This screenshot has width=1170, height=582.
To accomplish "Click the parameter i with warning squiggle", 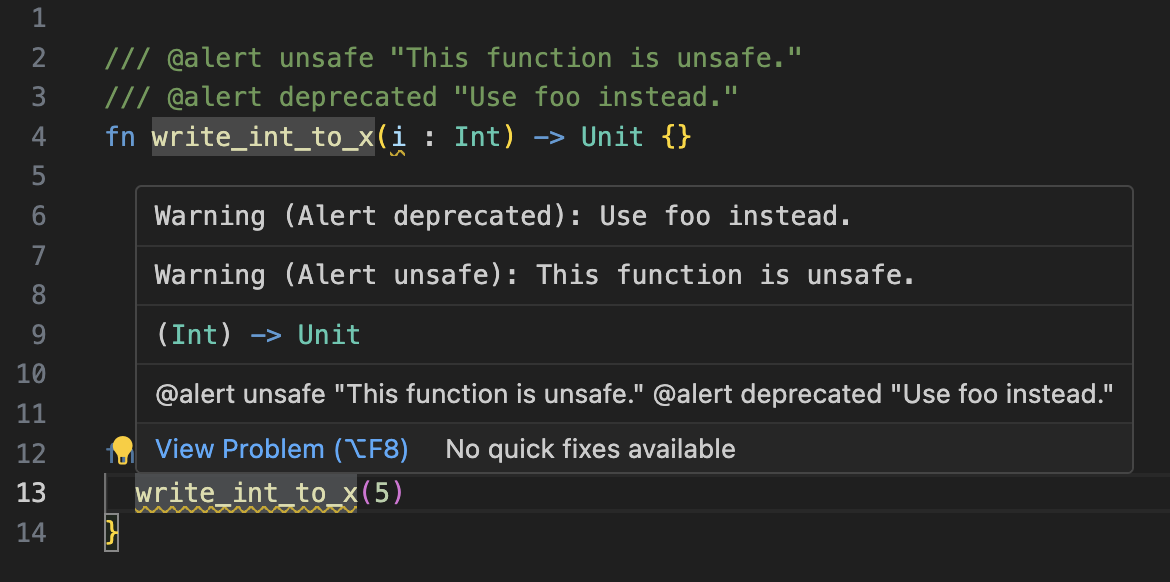I will [x=398, y=137].
